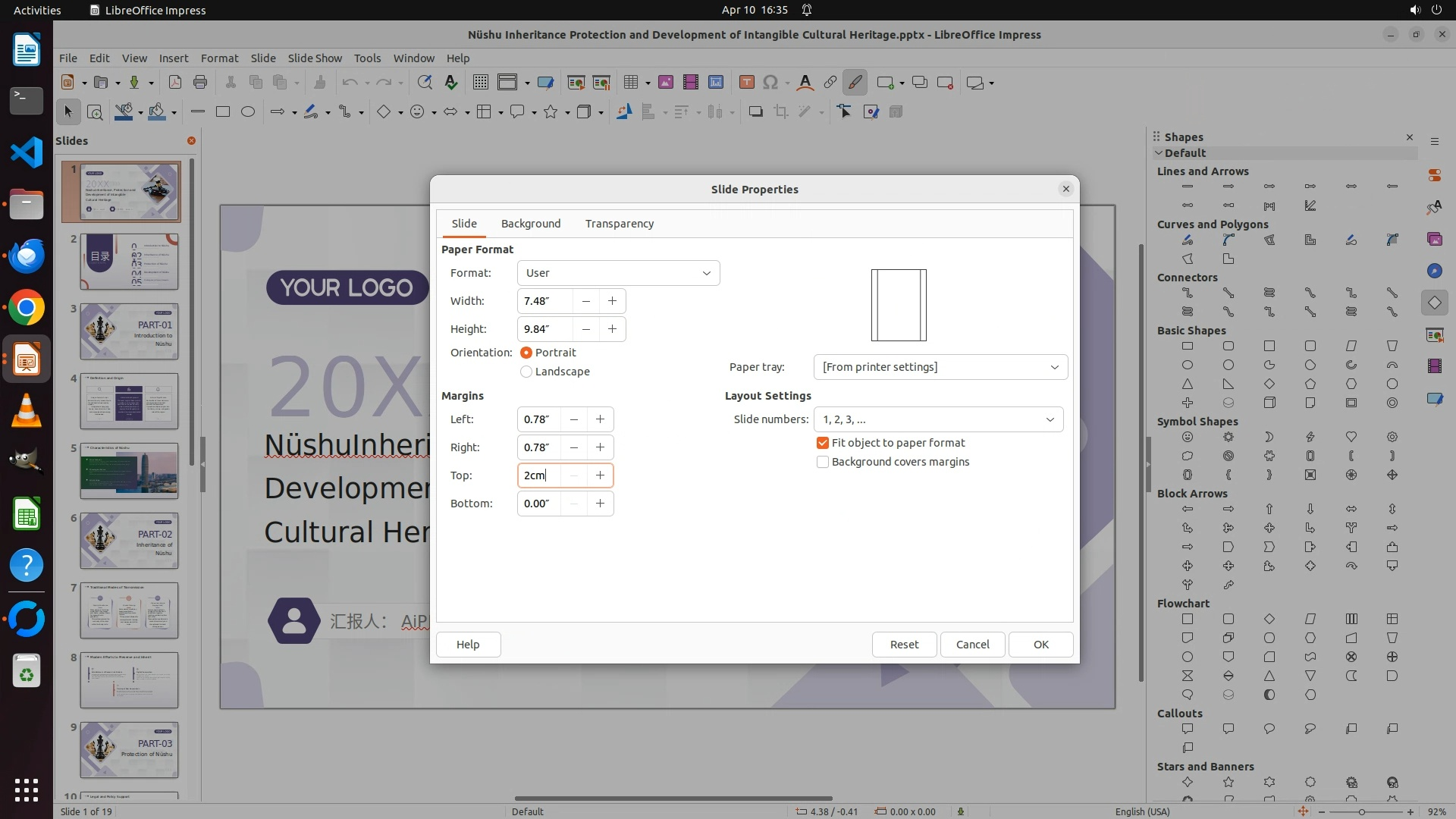Open the Slide numbers dropdown

pos(938,419)
